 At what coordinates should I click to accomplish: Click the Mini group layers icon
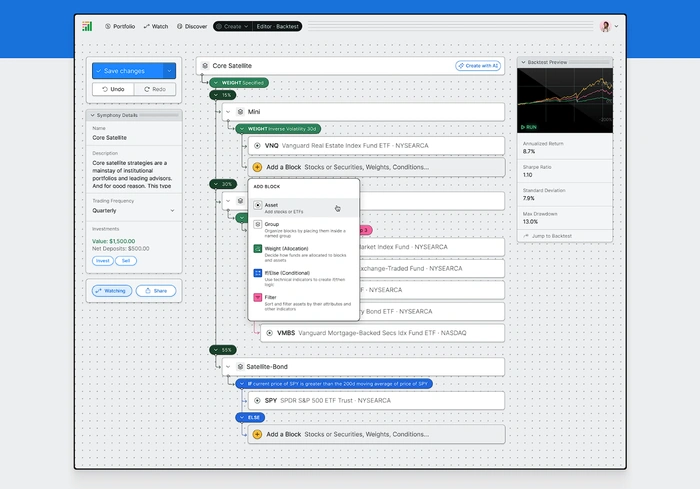(240, 112)
